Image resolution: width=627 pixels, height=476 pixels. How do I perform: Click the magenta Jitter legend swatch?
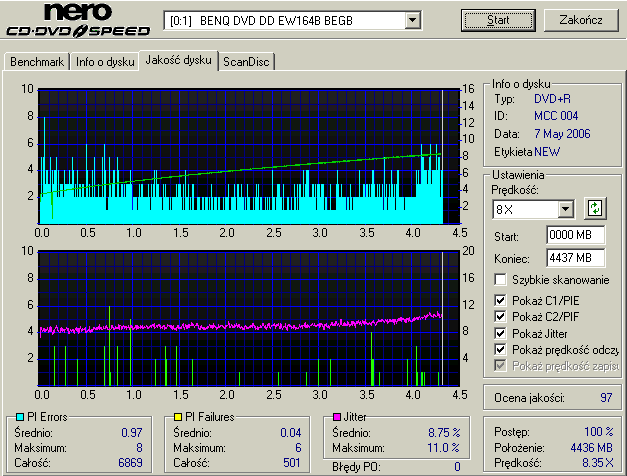[x=337, y=417]
